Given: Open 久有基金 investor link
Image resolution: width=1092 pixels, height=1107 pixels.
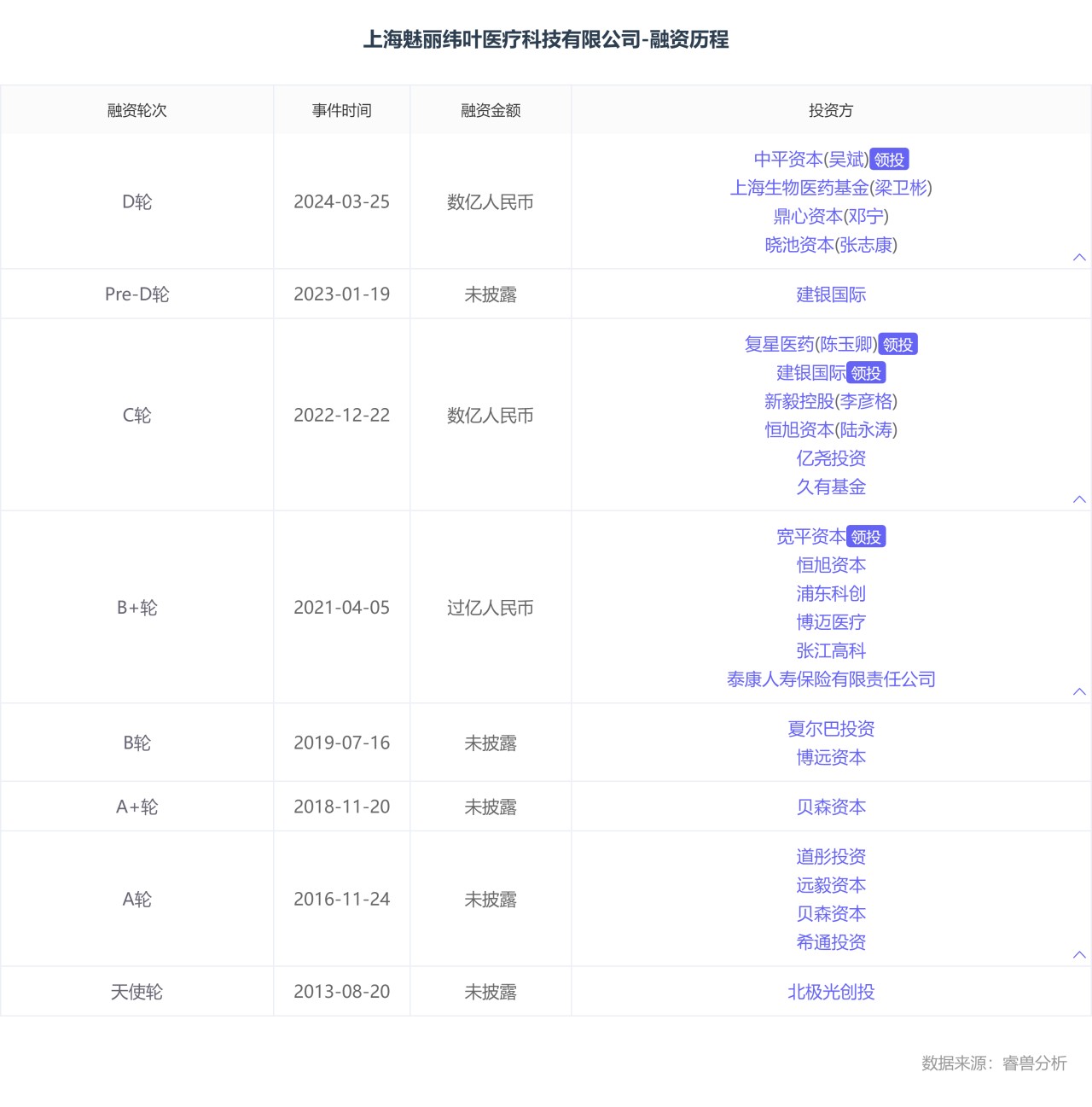Looking at the screenshot, I should (831, 487).
